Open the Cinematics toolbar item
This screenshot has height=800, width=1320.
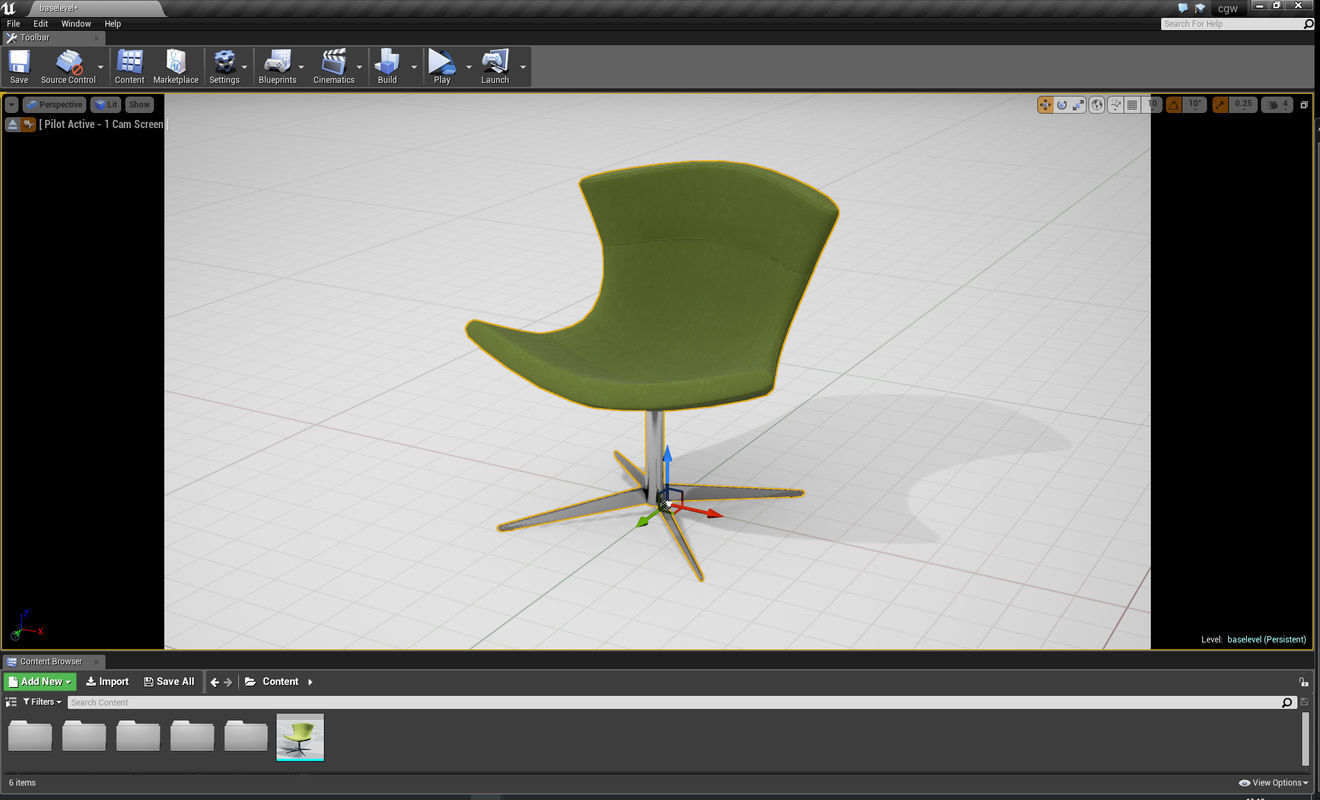point(333,66)
